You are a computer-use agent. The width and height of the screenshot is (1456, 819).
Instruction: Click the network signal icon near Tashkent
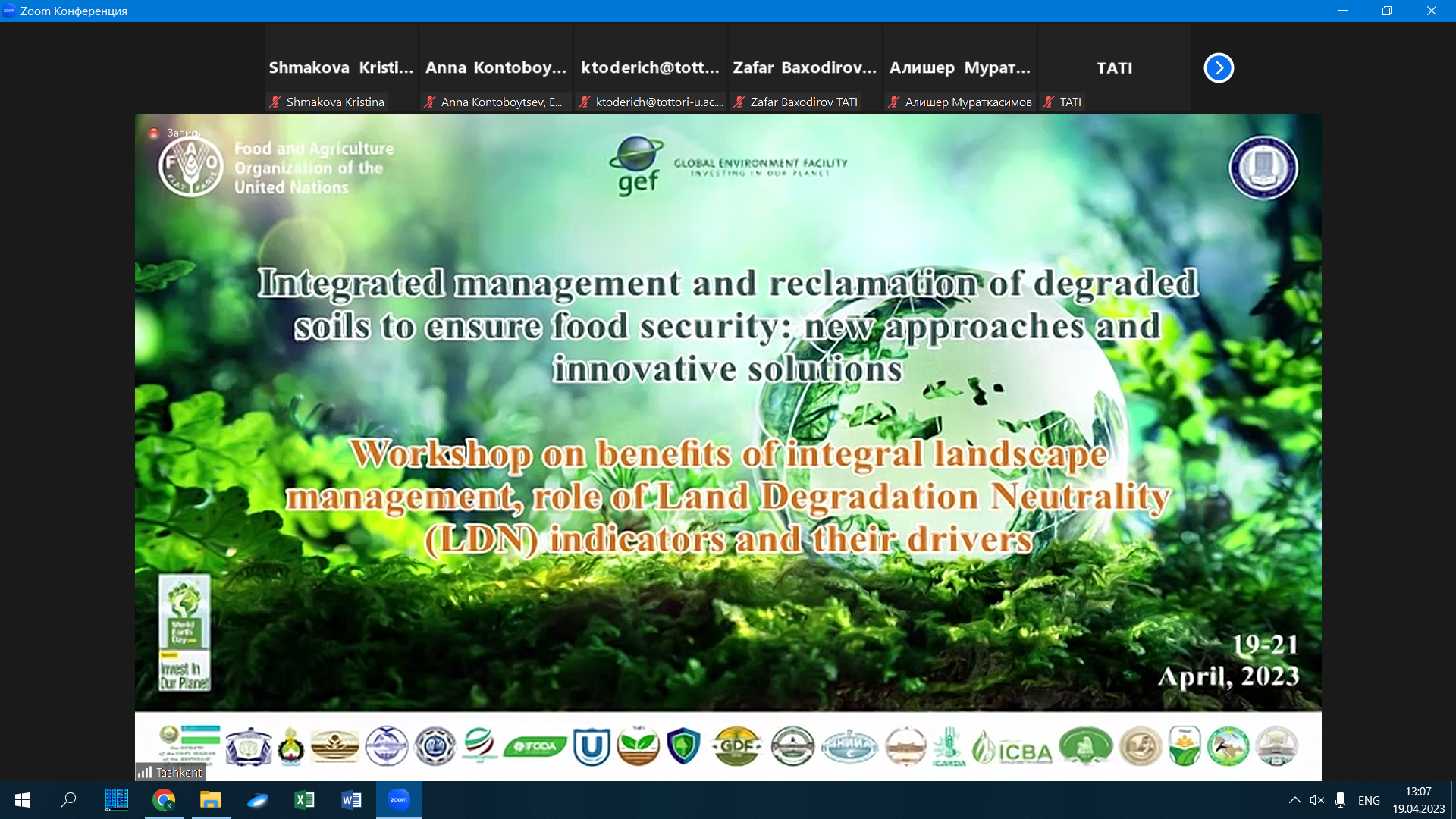[x=144, y=772]
